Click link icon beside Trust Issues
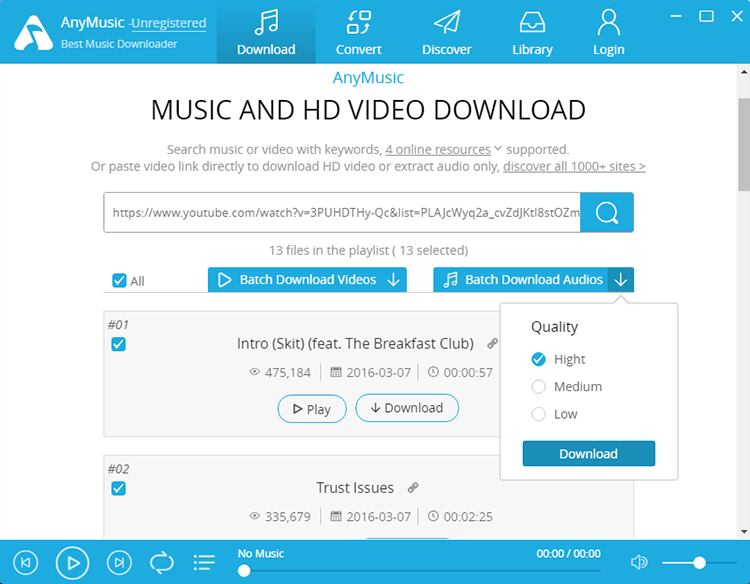This screenshot has width=750, height=584. pos(413,487)
